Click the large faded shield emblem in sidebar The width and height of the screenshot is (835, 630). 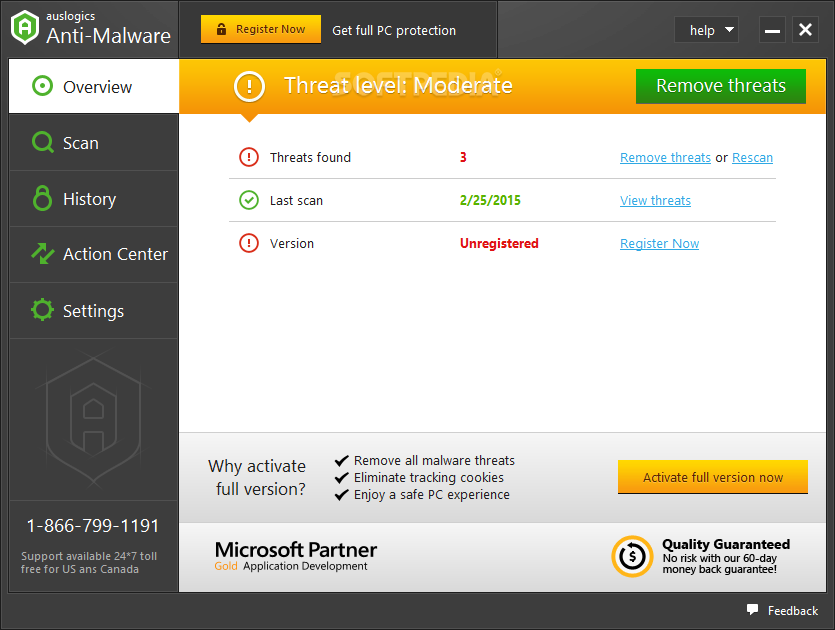coord(93,419)
